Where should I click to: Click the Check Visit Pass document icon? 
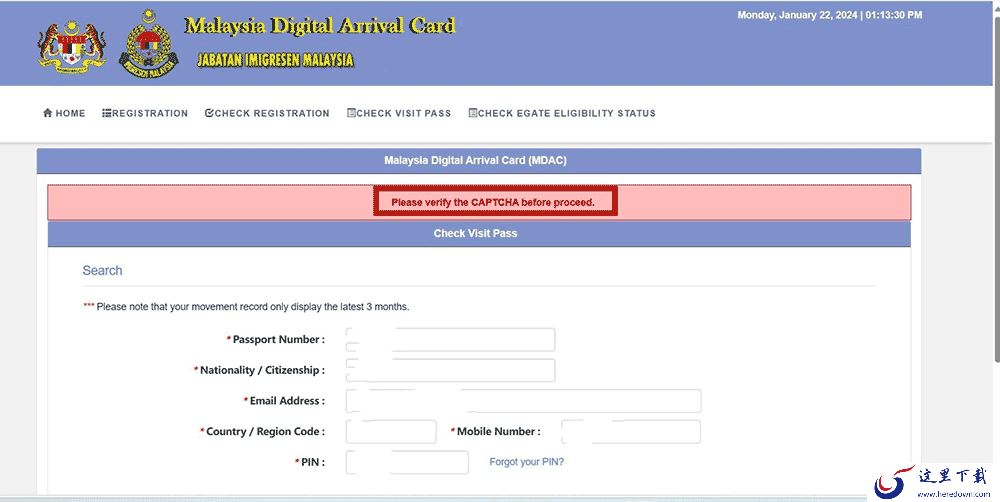click(351, 113)
